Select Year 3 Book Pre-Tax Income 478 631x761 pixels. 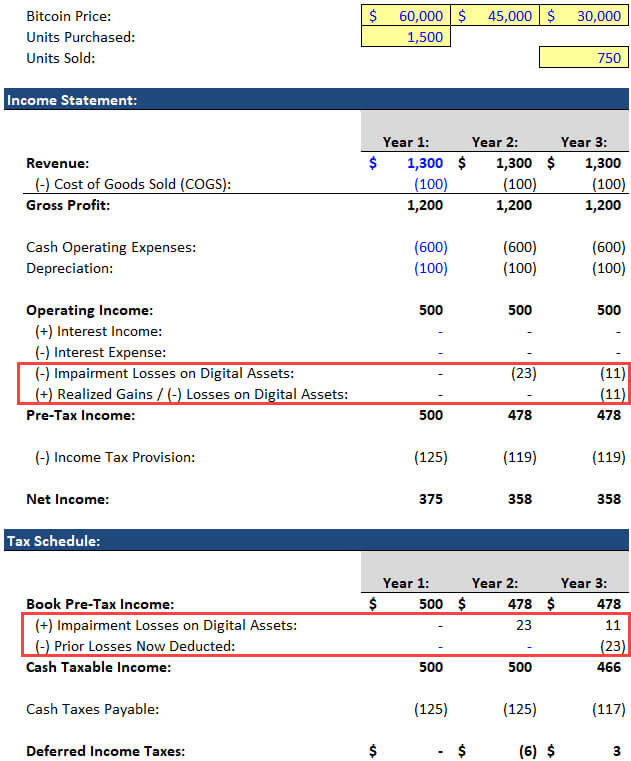coord(609,604)
